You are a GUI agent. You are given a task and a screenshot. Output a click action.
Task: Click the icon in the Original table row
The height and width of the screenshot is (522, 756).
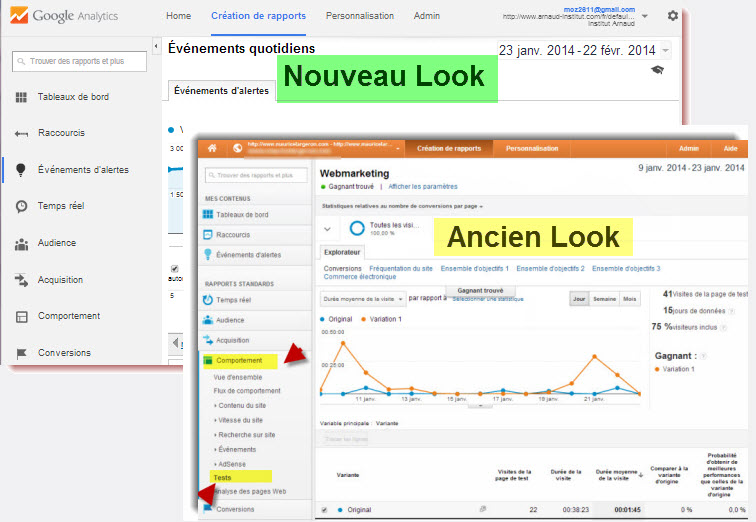click(x=483, y=509)
